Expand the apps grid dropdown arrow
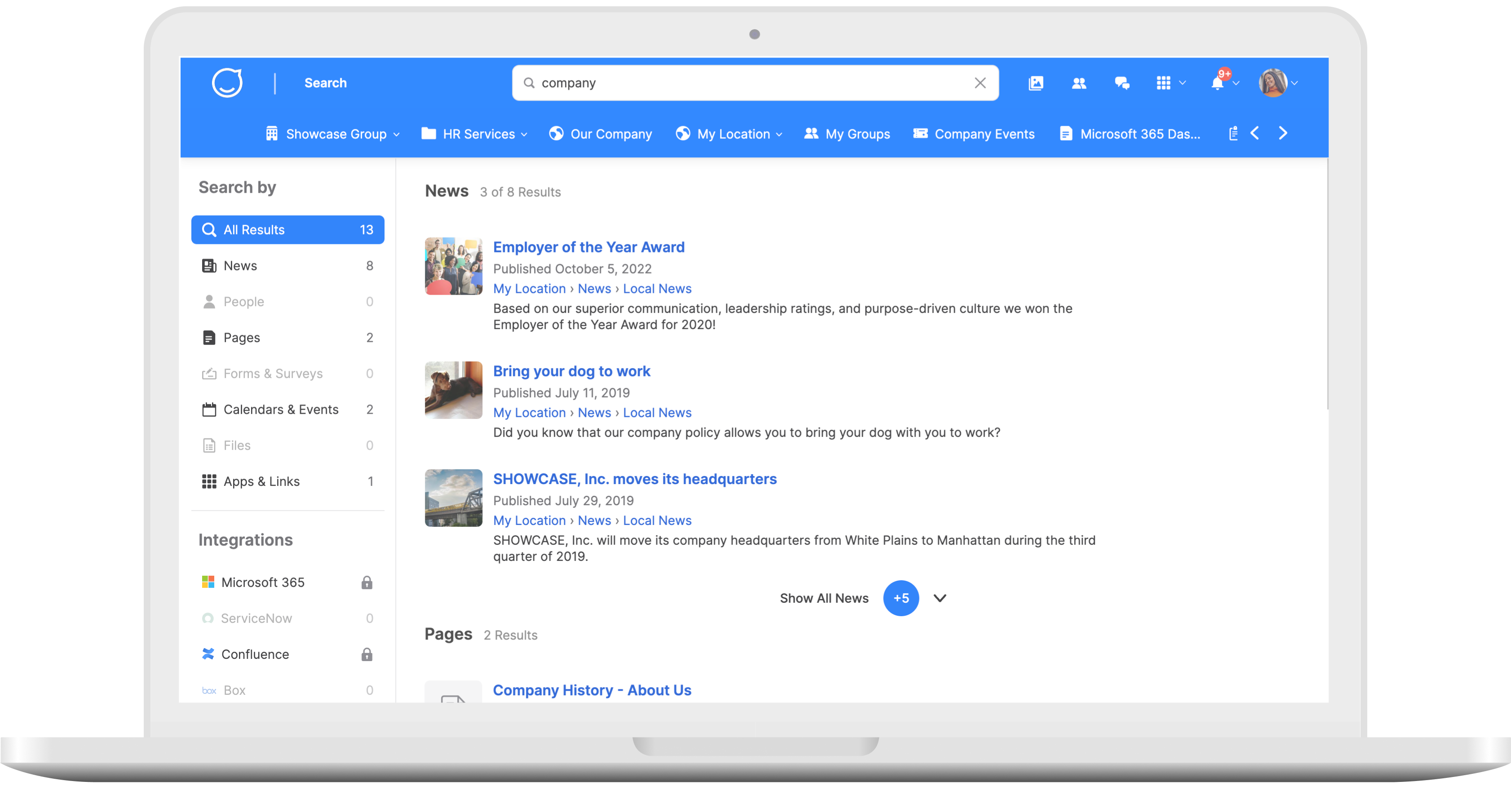 point(1183,84)
